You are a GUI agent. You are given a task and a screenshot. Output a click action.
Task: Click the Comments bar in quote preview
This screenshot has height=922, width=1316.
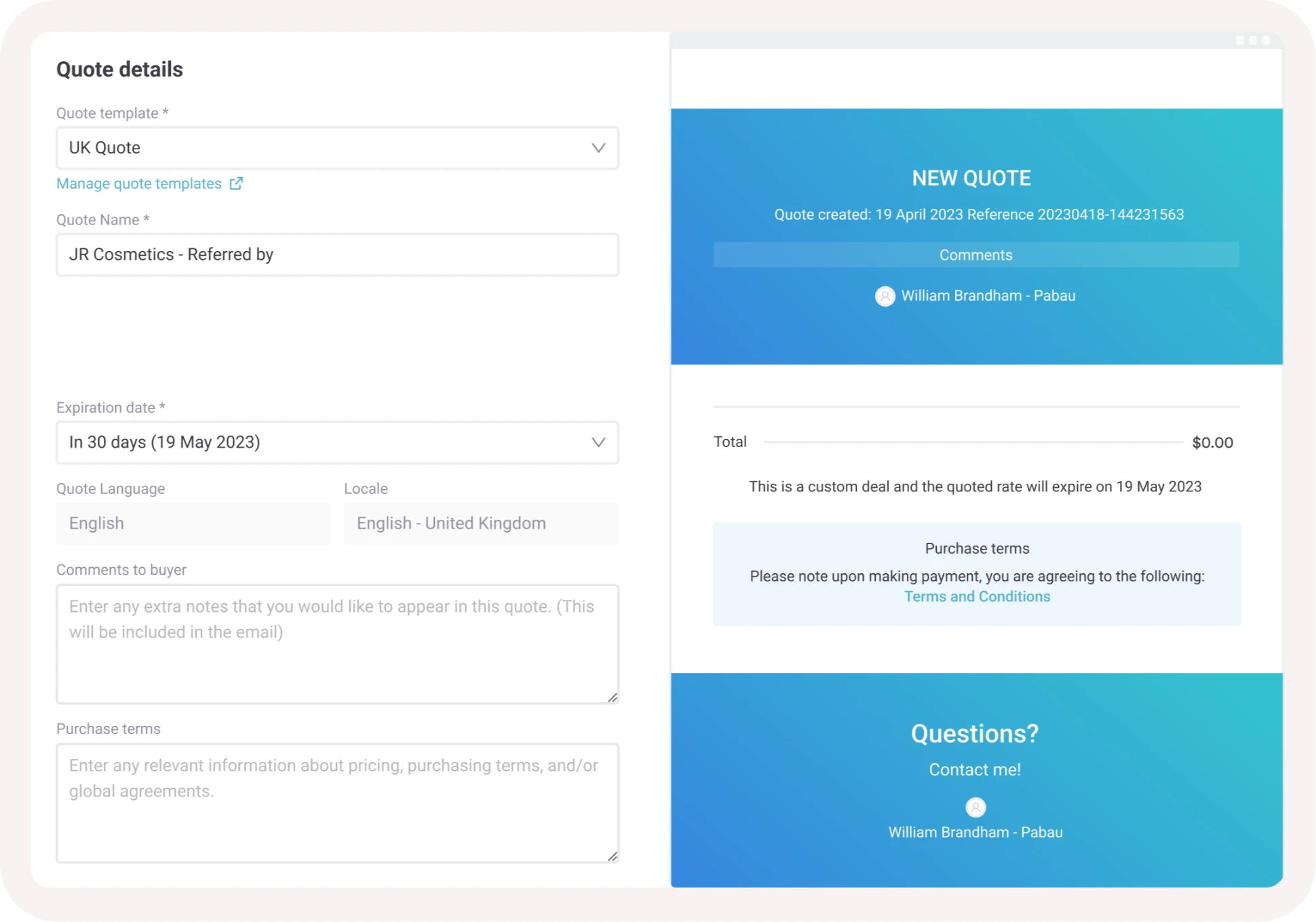975,255
